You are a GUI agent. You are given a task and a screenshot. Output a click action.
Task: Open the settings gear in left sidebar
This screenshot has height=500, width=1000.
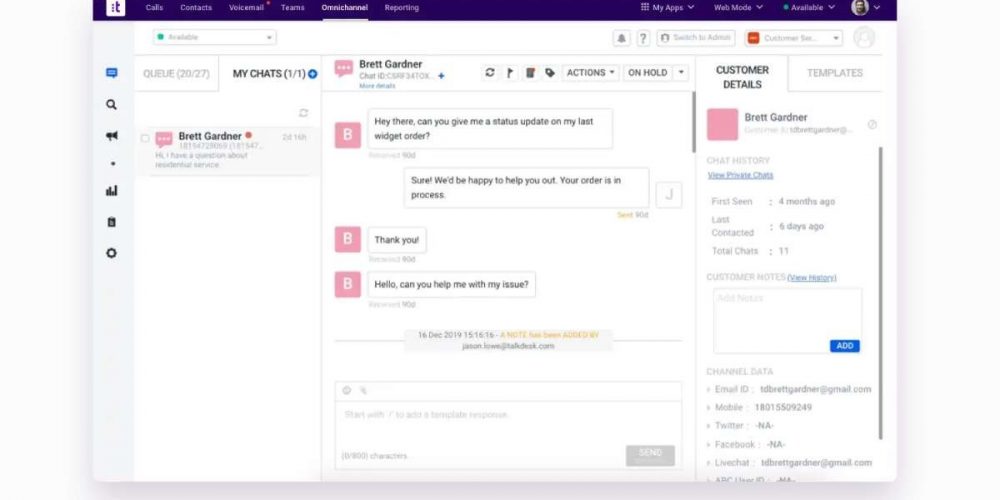[x=111, y=253]
